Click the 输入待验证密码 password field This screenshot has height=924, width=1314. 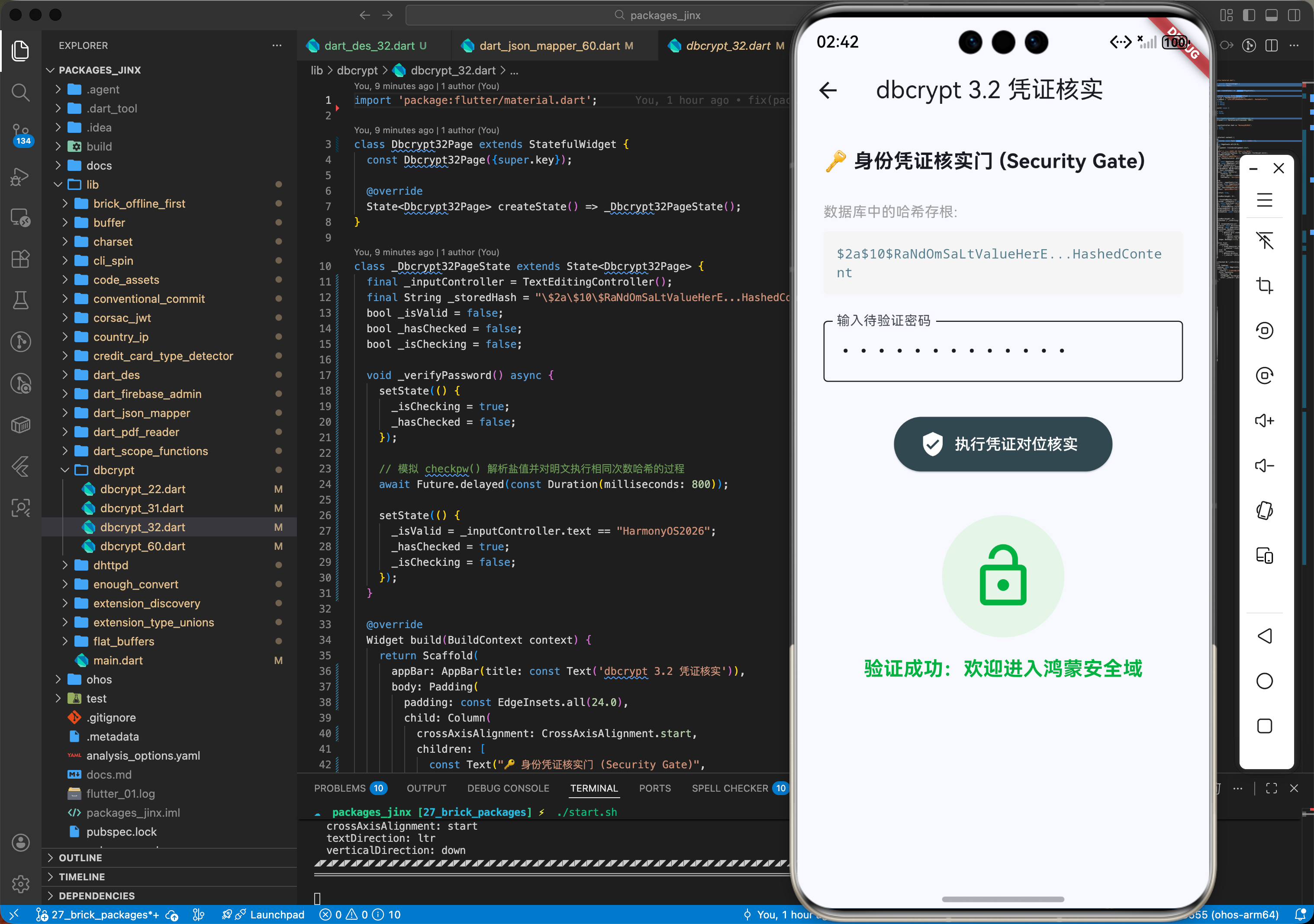[x=1003, y=351]
